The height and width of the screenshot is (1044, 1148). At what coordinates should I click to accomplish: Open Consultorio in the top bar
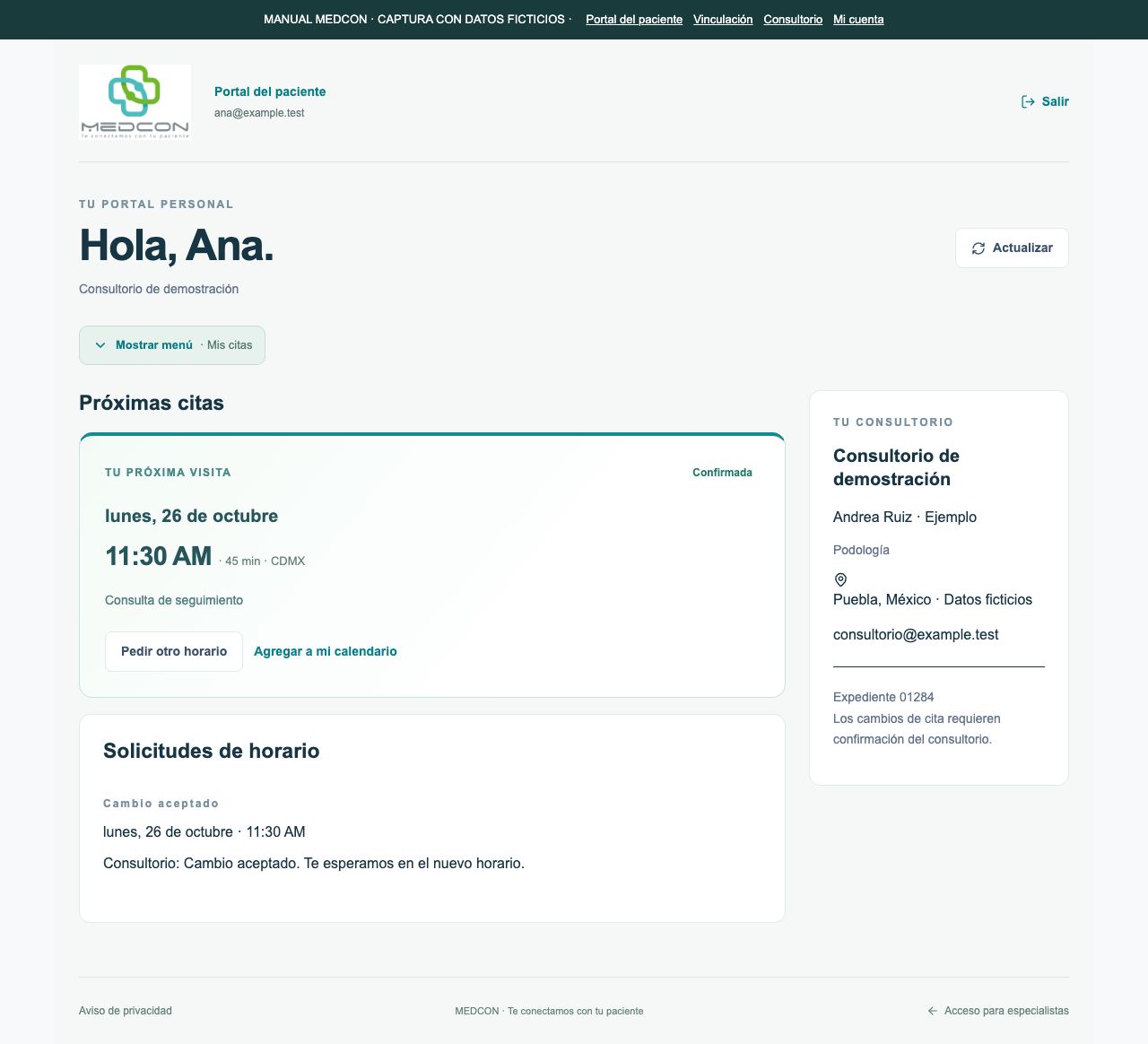[x=793, y=20]
